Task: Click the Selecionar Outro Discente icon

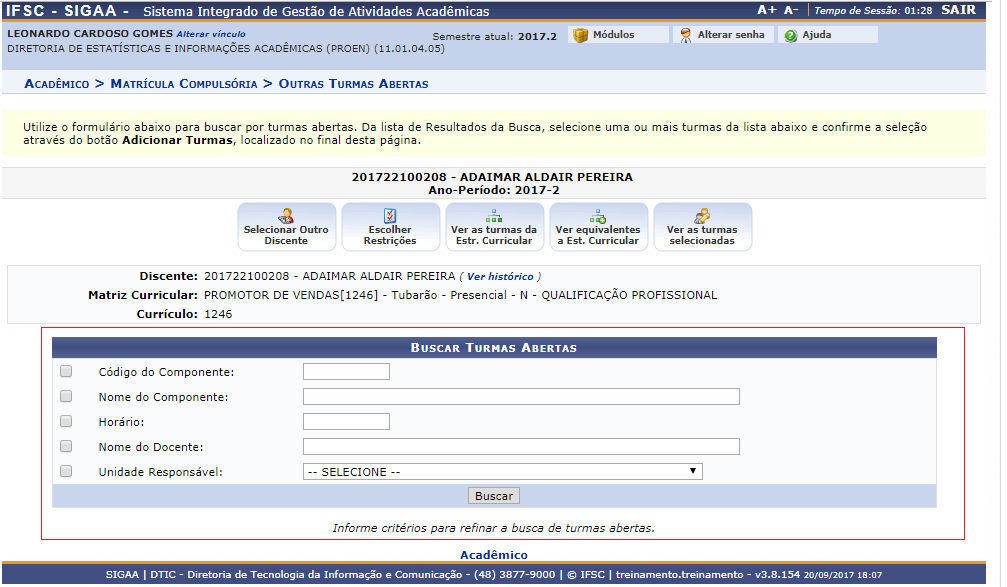Action: click(x=286, y=216)
